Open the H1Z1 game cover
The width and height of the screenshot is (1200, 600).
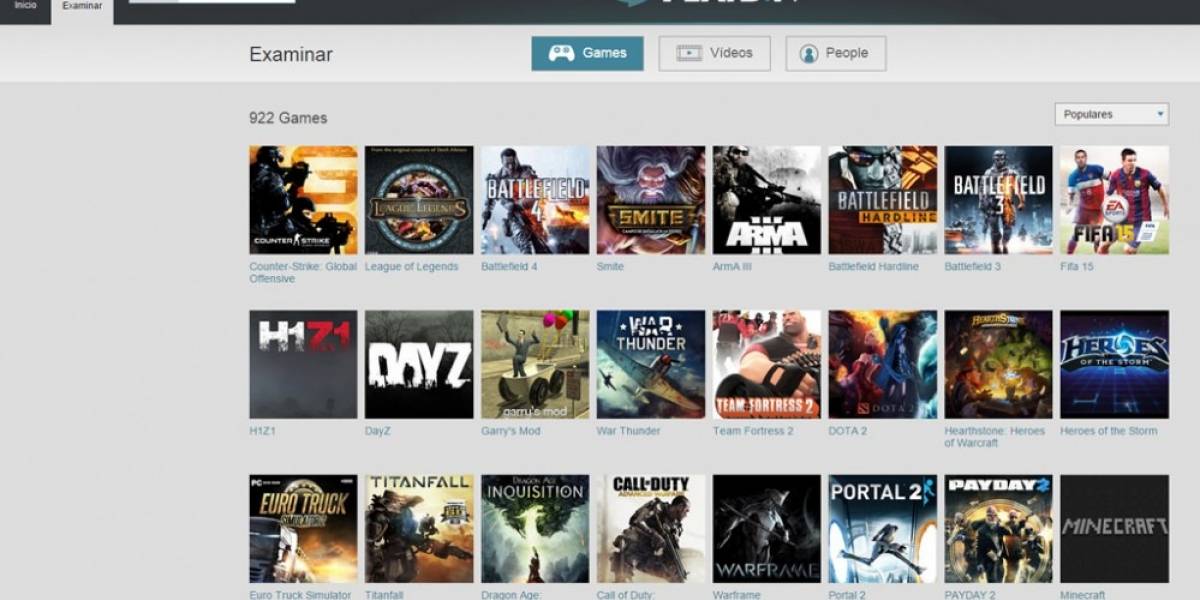tap(303, 364)
